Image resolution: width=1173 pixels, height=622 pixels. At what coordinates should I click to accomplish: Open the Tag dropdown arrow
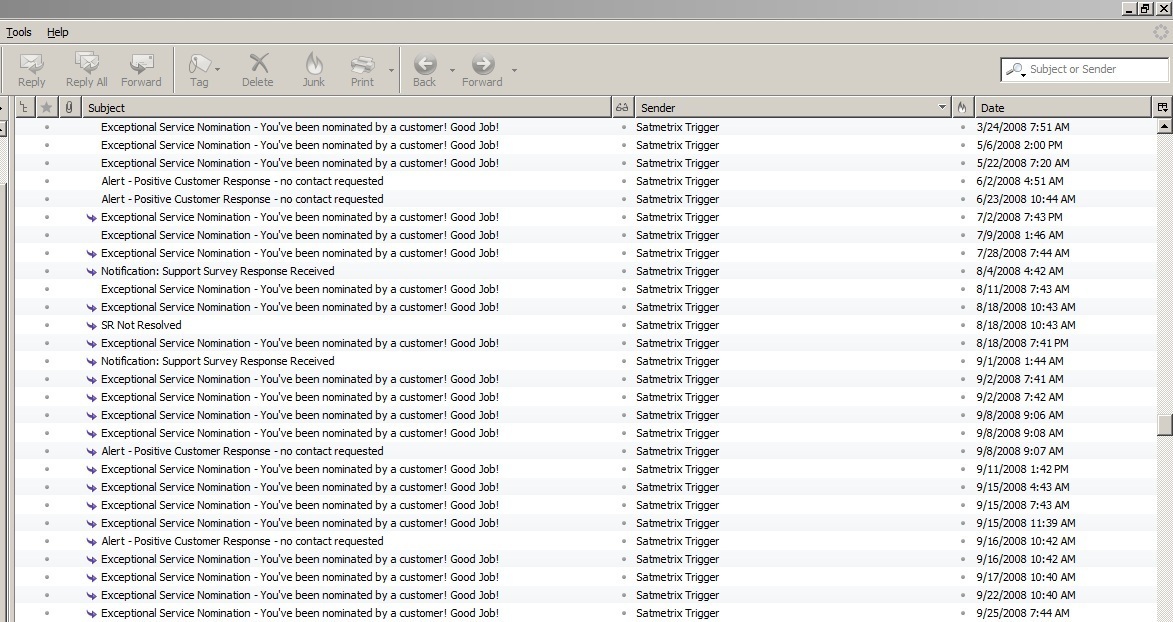click(x=218, y=70)
